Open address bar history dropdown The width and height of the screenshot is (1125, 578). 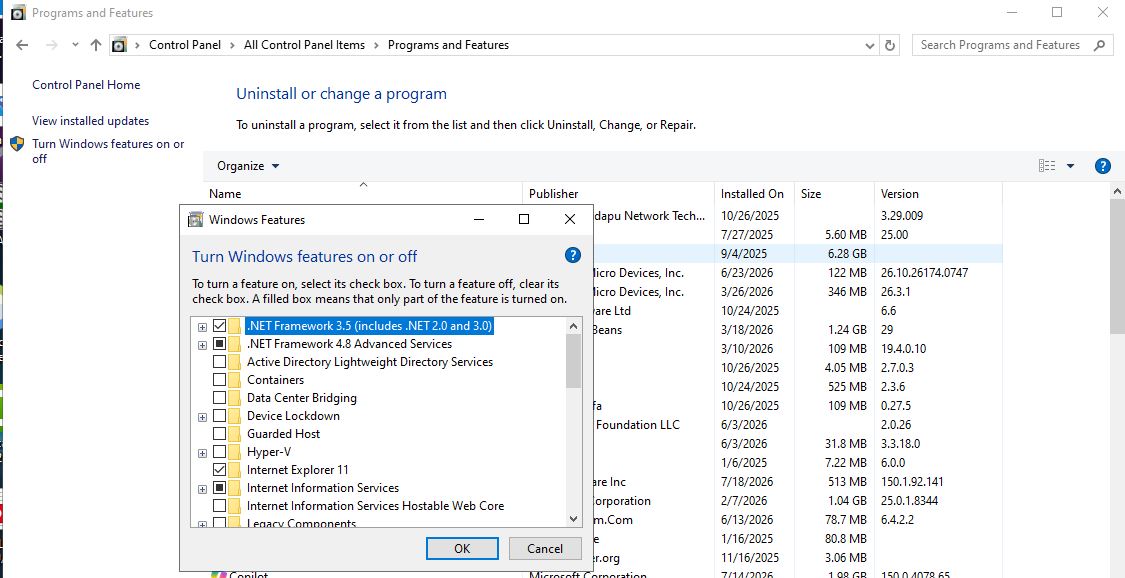pyautogui.click(x=870, y=45)
